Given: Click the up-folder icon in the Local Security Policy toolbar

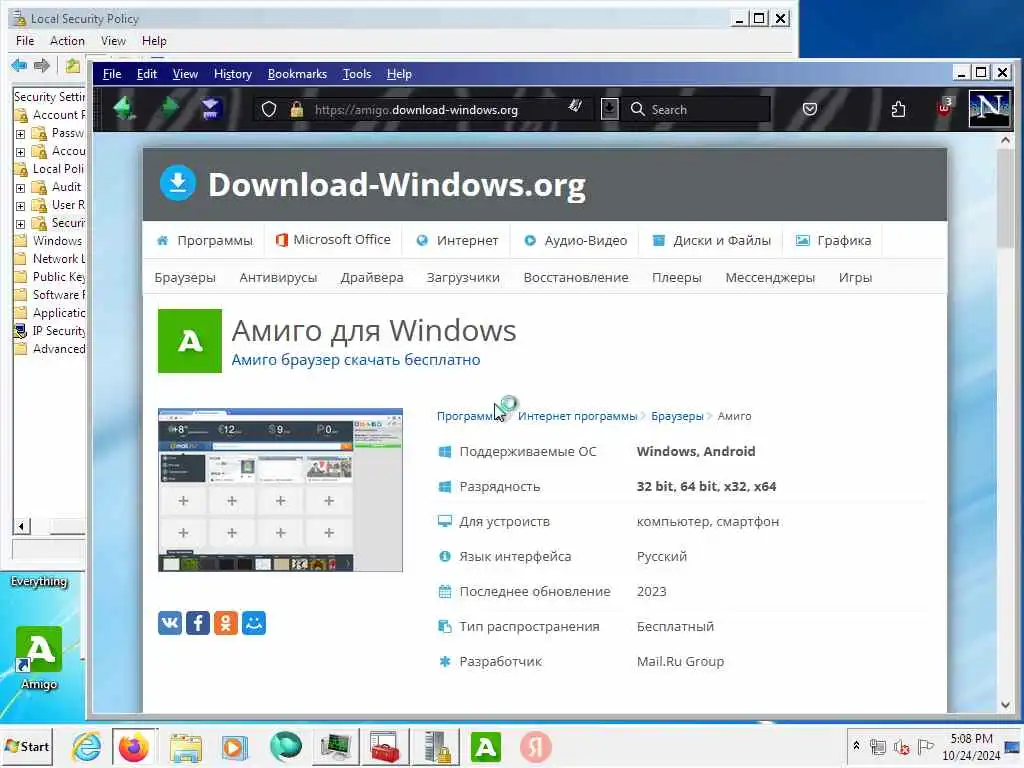Looking at the screenshot, I should click(x=72, y=65).
